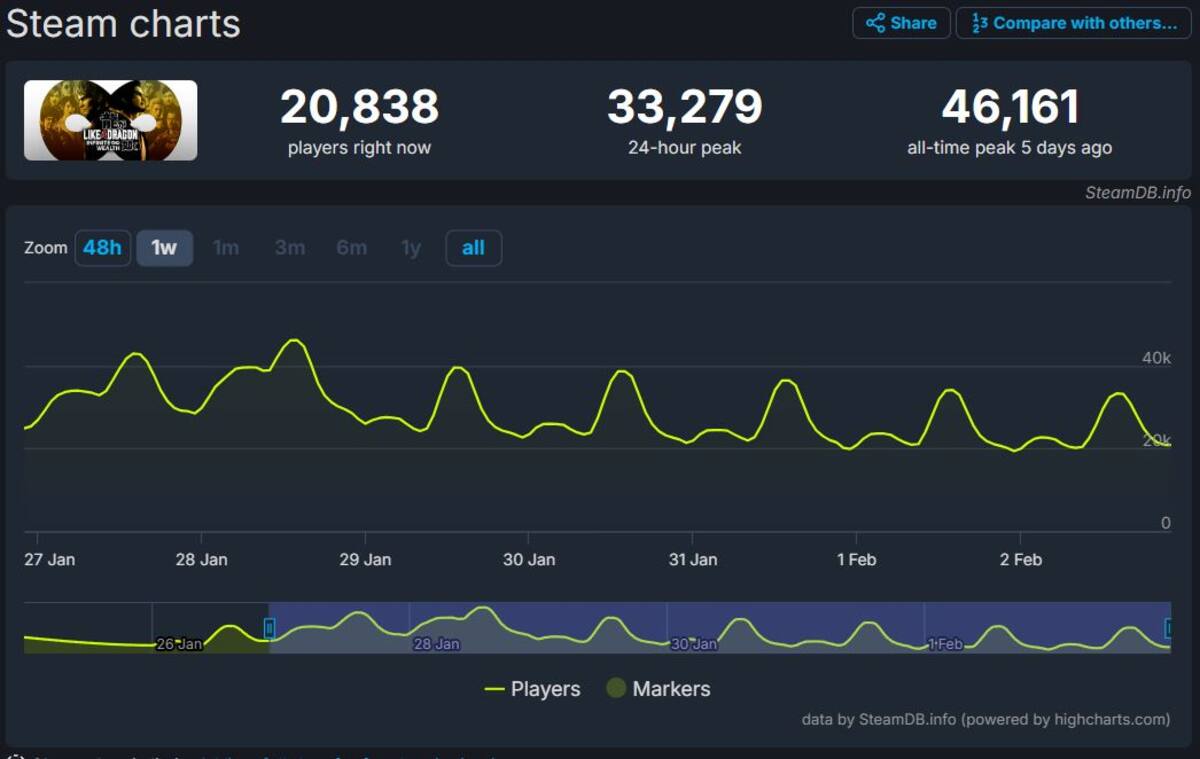
Task: Click the highlighted navigator selection area
Action: [x=719, y=628]
